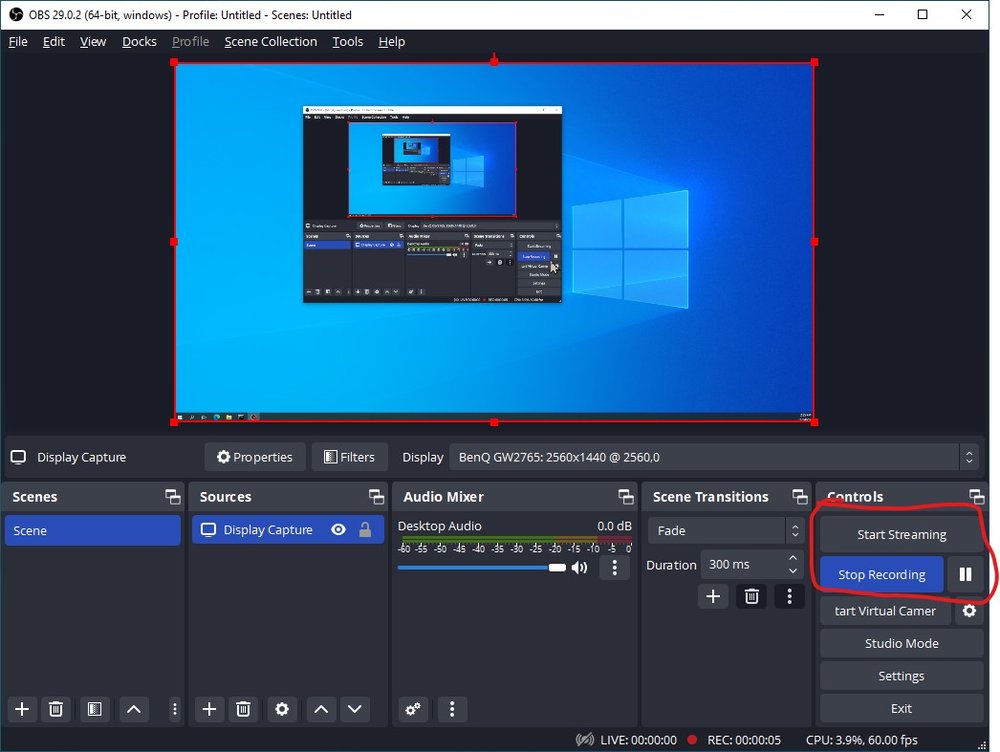Screen dimensions: 1000x752
Task: Open the Docks menu
Action: [139, 41]
